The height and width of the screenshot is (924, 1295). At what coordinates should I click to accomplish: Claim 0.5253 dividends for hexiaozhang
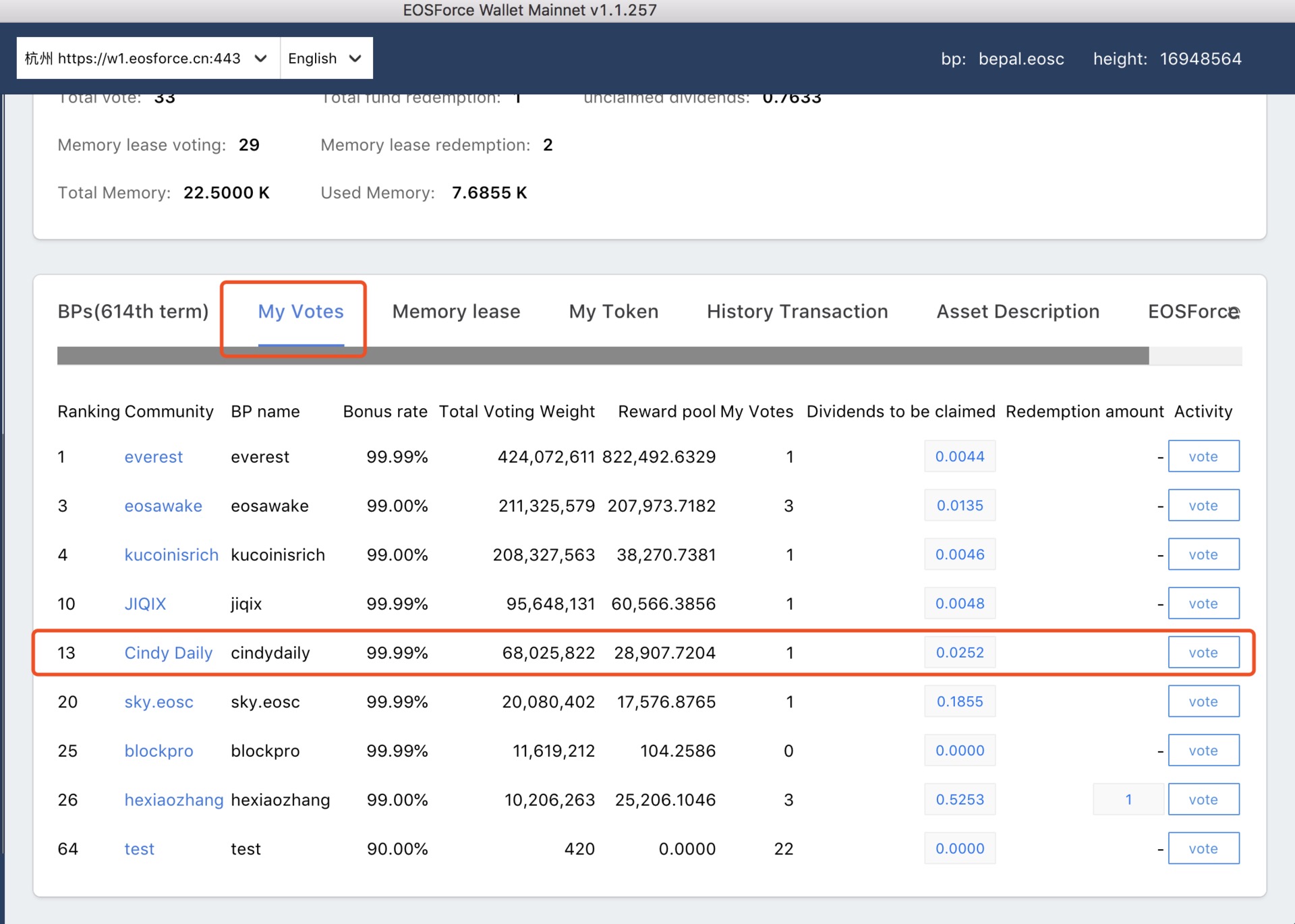(x=960, y=799)
